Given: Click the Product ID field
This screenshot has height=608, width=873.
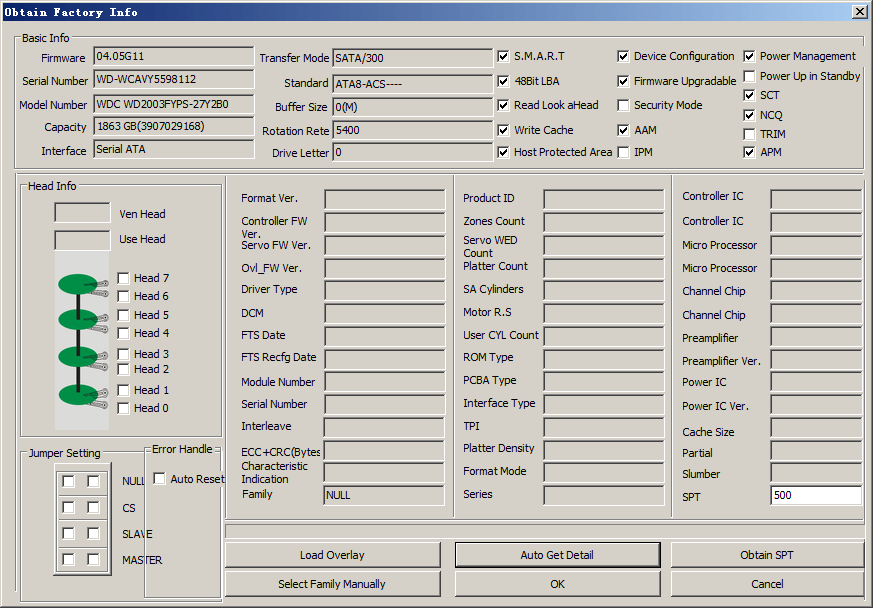Looking at the screenshot, I should [x=604, y=199].
